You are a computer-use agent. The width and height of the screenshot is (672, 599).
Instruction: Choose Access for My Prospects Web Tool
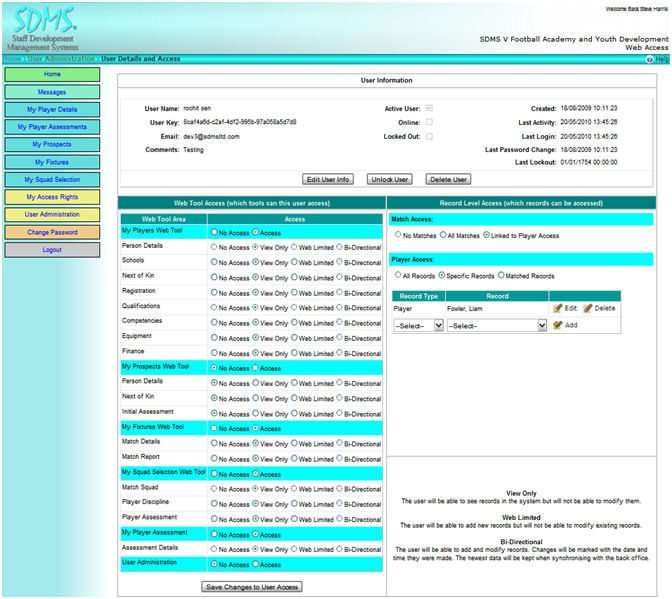point(255,368)
